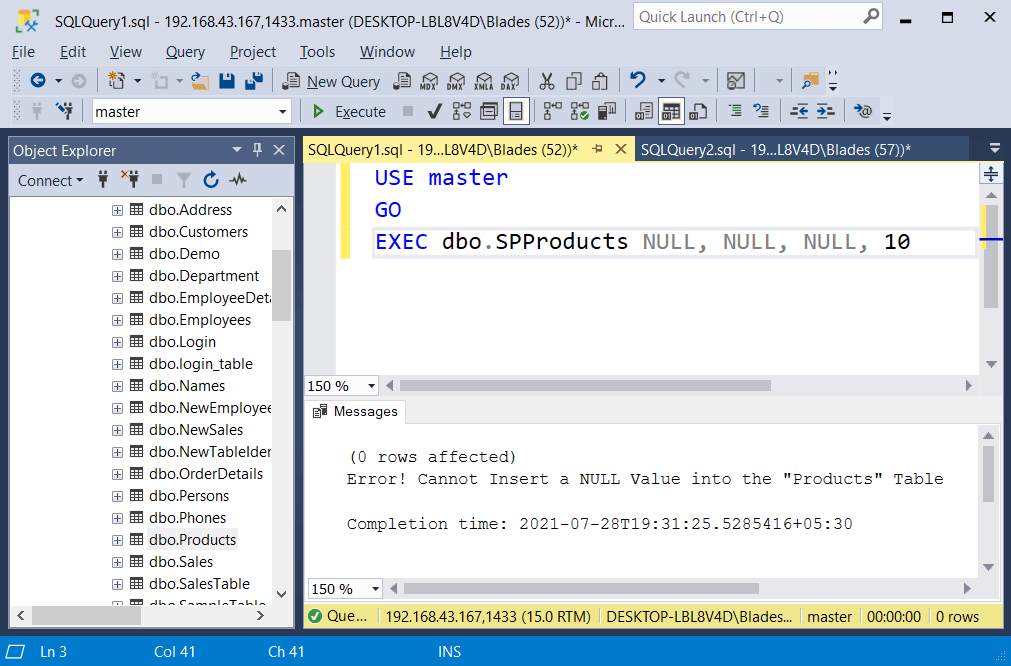The height and width of the screenshot is (666, 1011).
Task: Parse the query with the checkmark icon
Action: point(434,111)
